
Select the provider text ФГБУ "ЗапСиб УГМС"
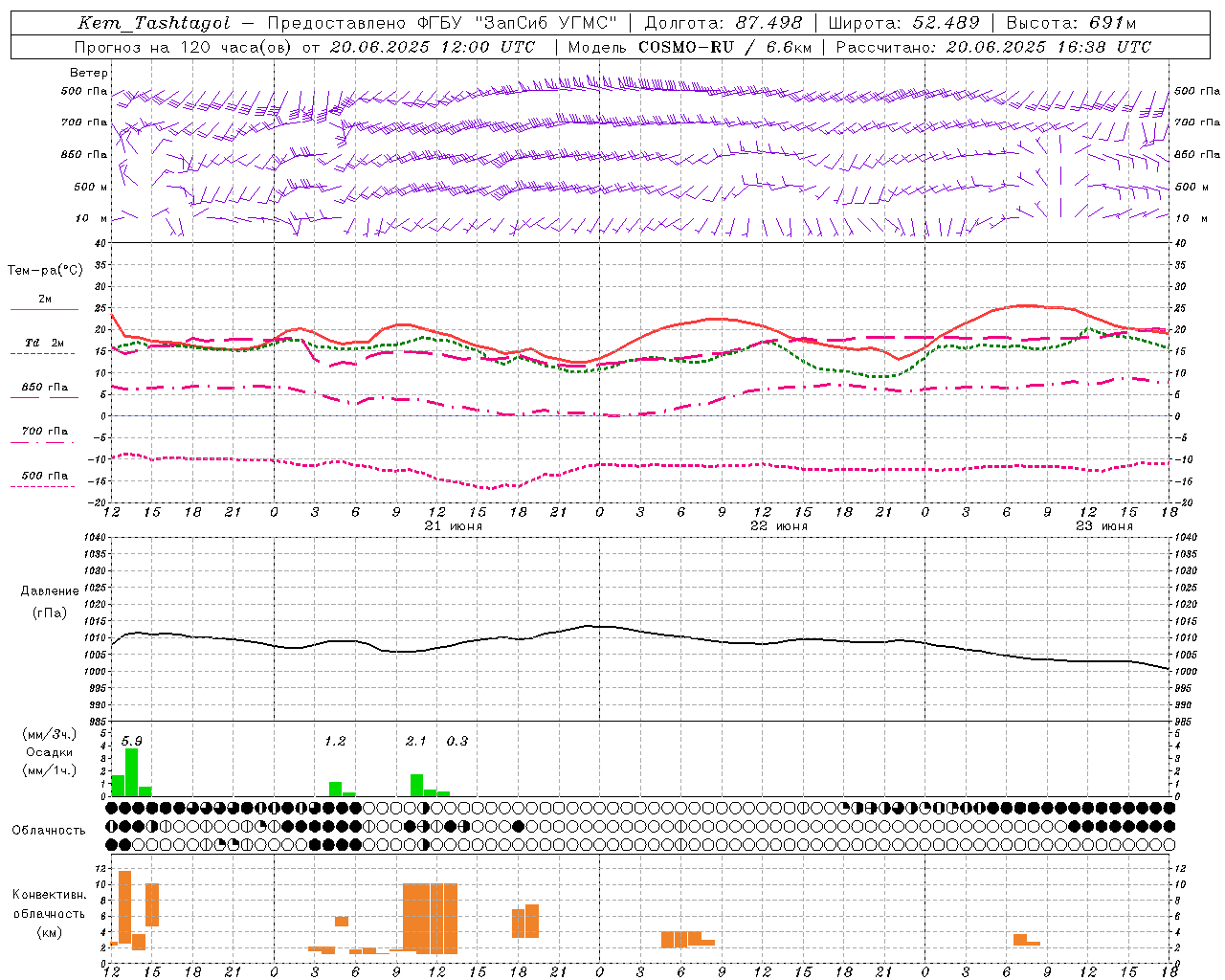(519, 23)
